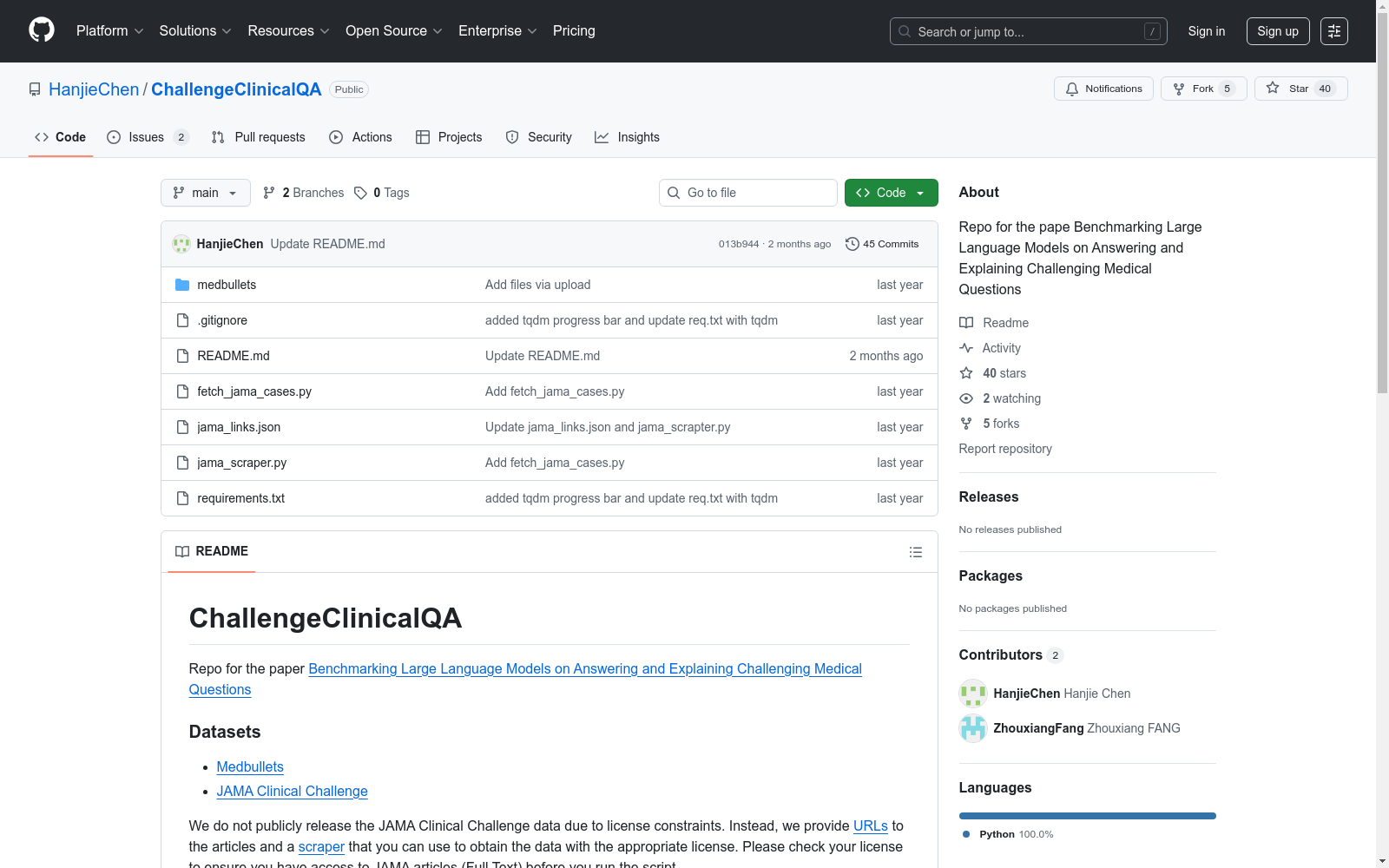Click the Search or jump to field

click(x=1029, y=31)
